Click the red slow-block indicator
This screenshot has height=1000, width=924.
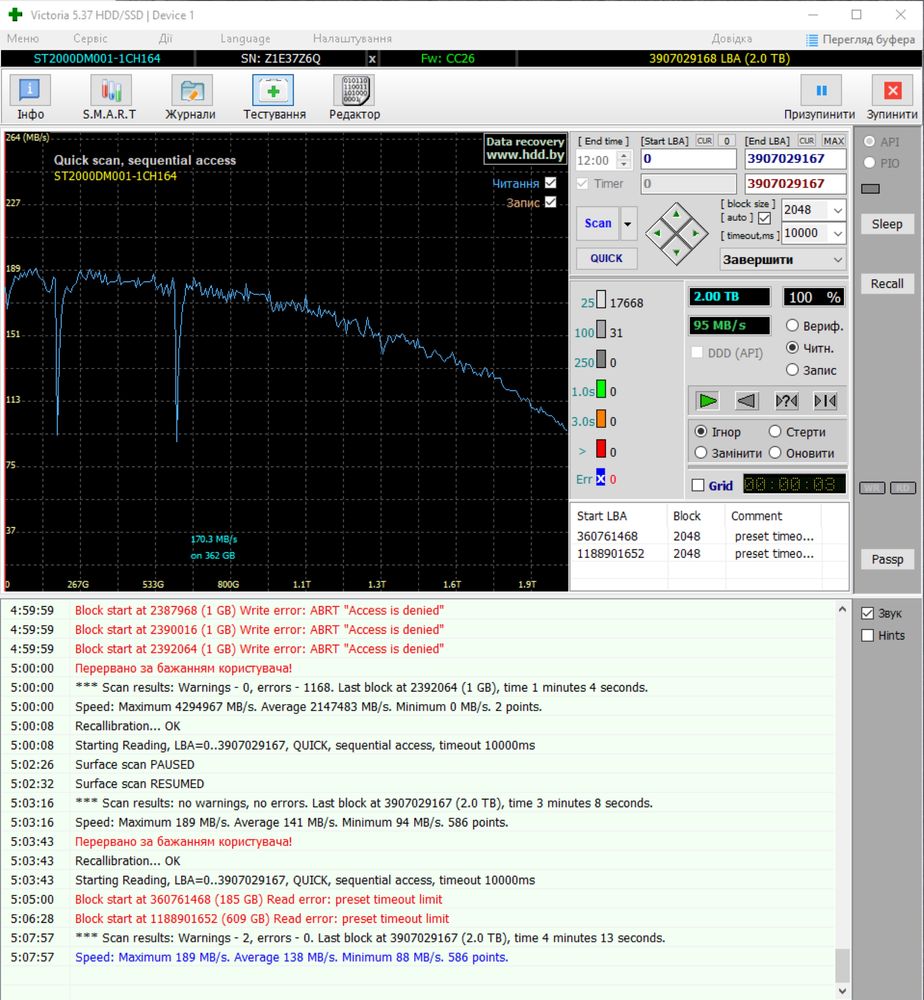601,449
